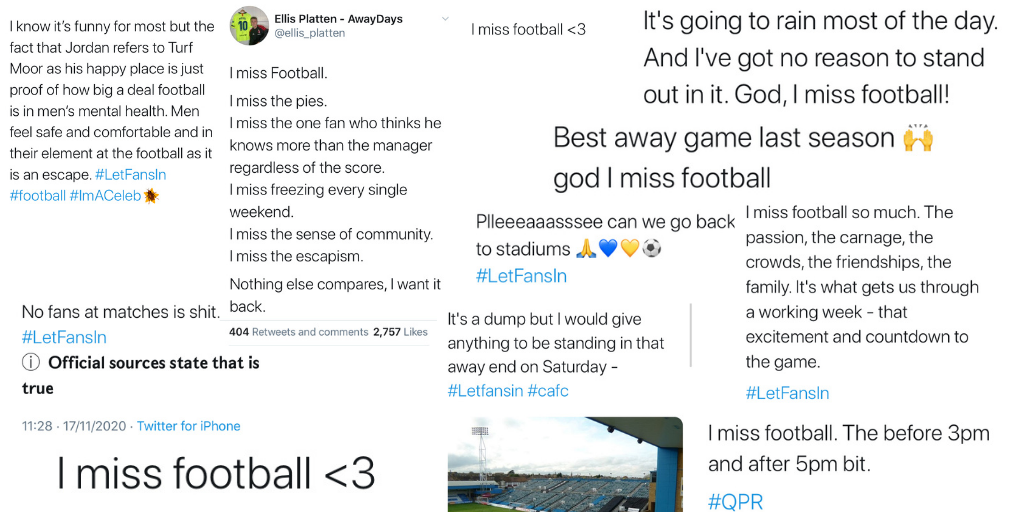Open the #football hashtag link
This screenshot has width=1024, height=512.
[x=37, y=195]
